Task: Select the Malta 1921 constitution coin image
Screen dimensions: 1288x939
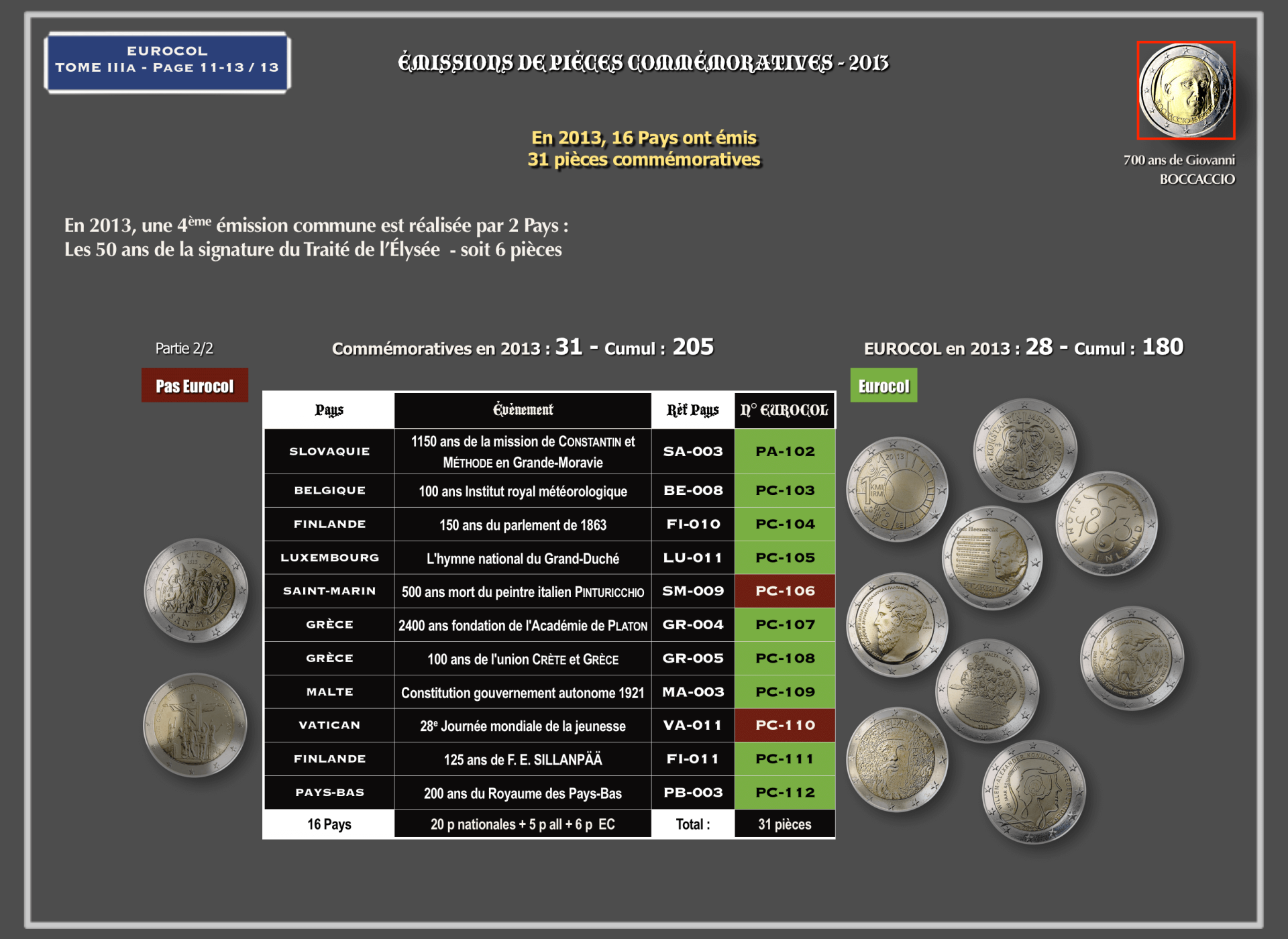Action: point(987,691)
